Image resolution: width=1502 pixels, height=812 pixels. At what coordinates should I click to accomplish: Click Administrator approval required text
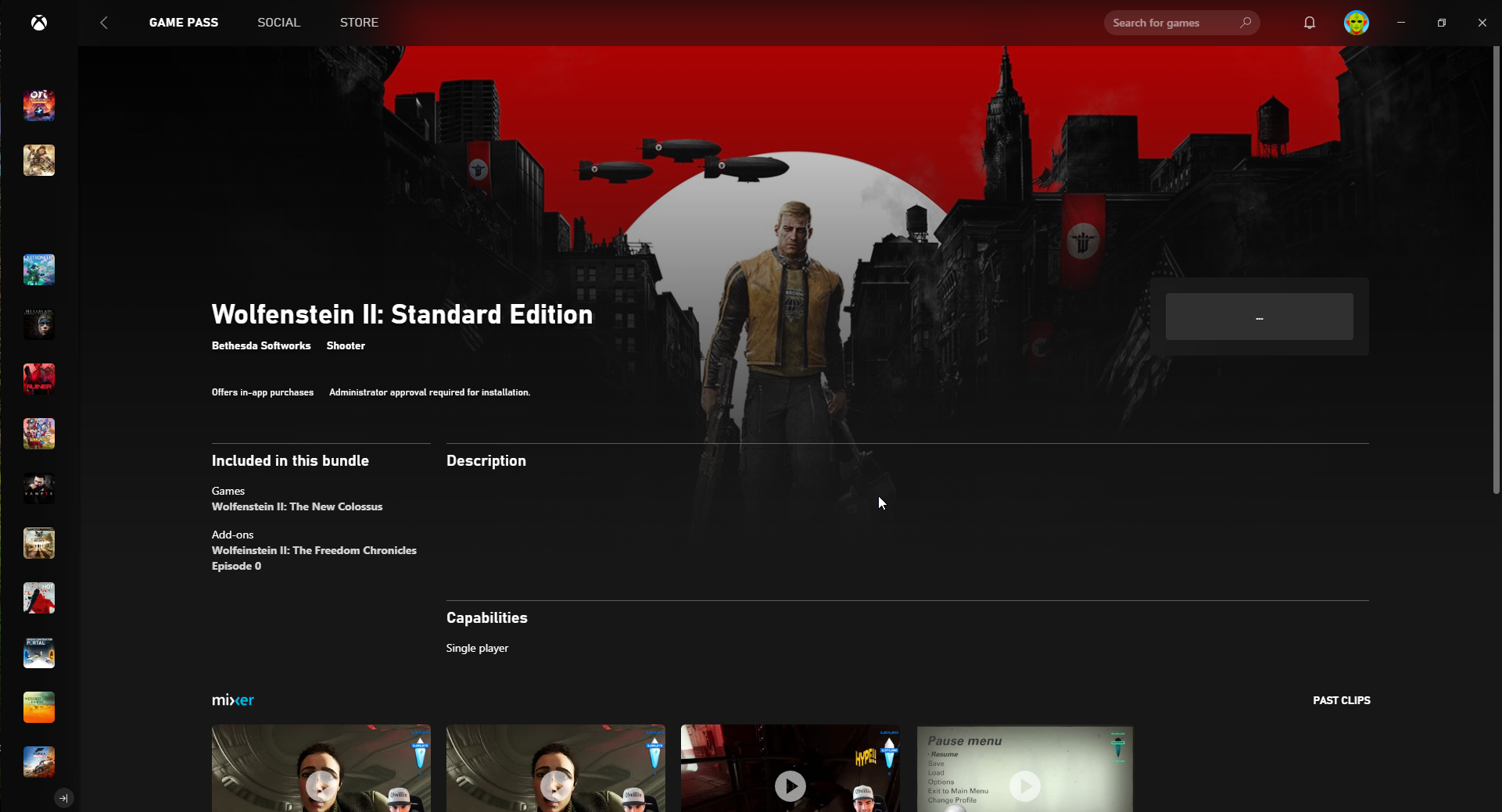pos(429,392)
